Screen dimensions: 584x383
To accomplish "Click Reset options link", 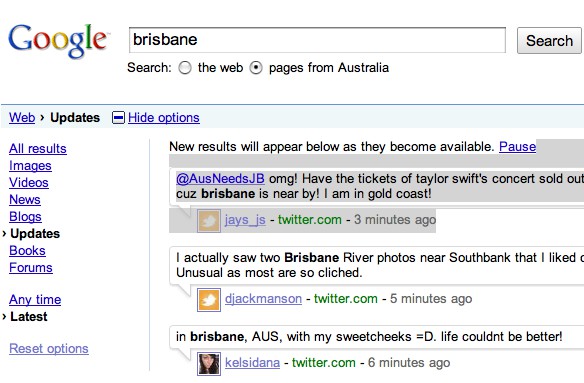I will pos(49,349).
